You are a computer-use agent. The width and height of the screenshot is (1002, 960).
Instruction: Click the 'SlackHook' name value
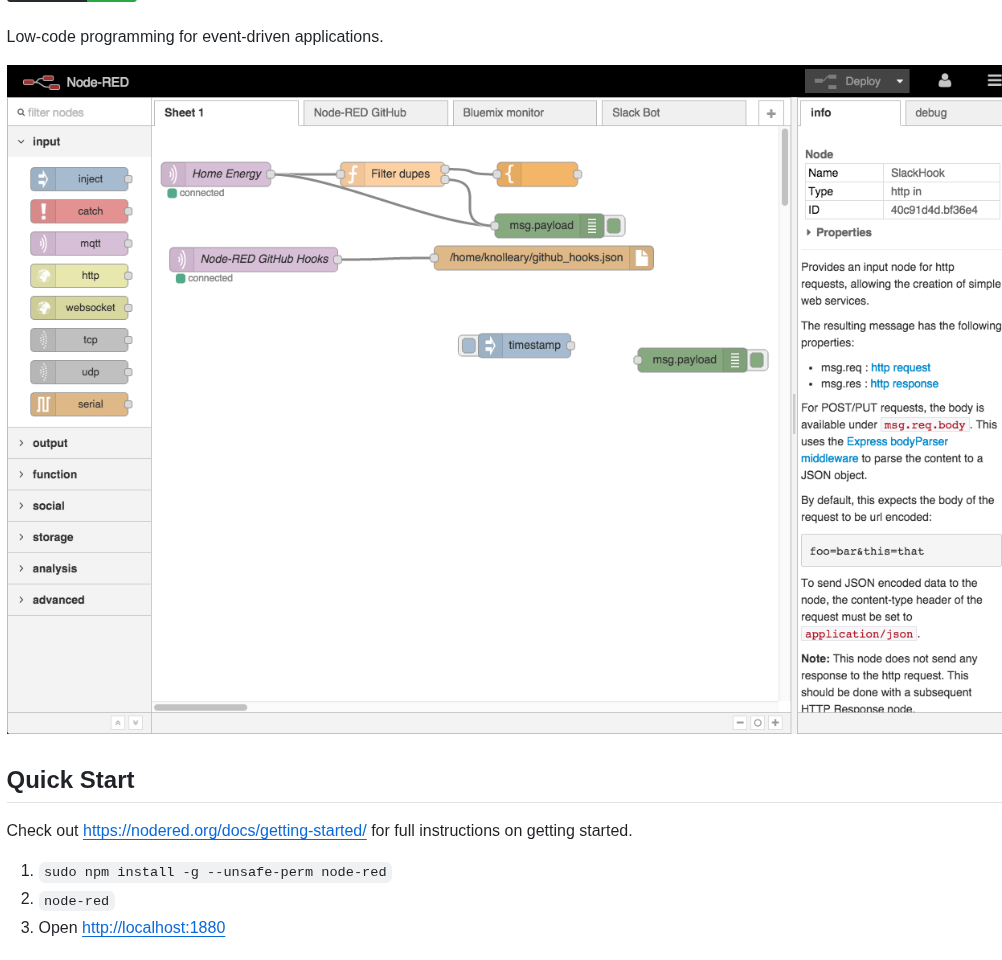tap(918, 173)
